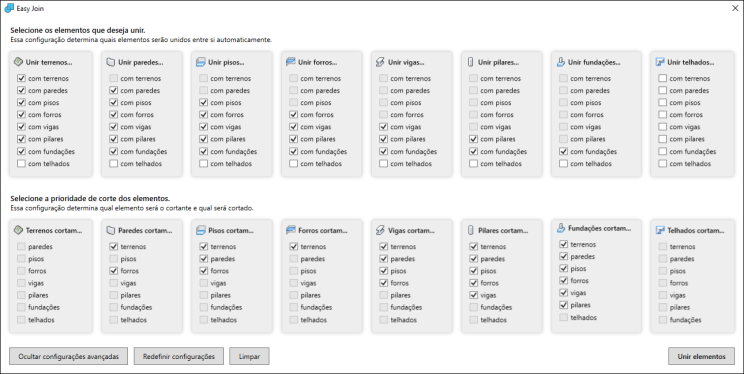Screen dimensions: 744x374
Task: Uncheck 'com fundações' under Unir pisos
Action: [203, 151]
